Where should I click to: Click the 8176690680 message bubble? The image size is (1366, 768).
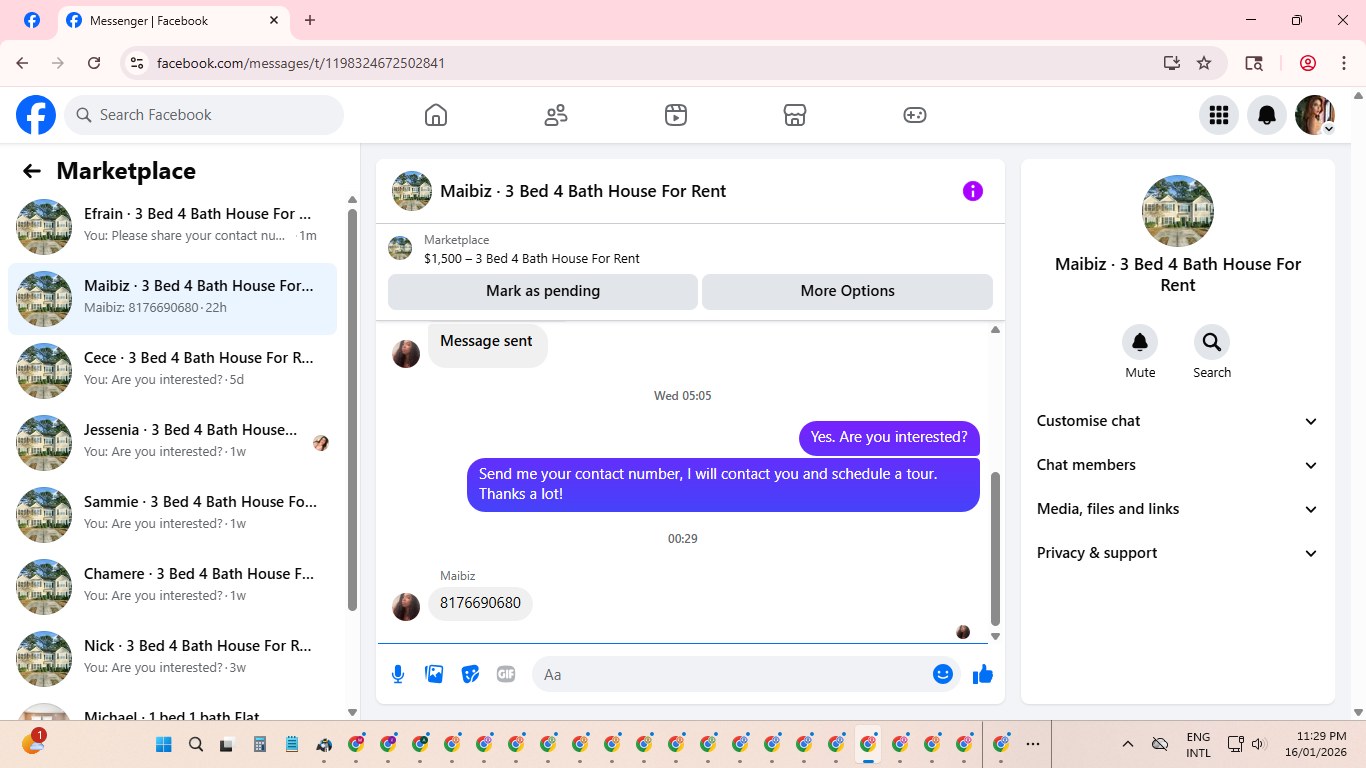click(480, 604)
